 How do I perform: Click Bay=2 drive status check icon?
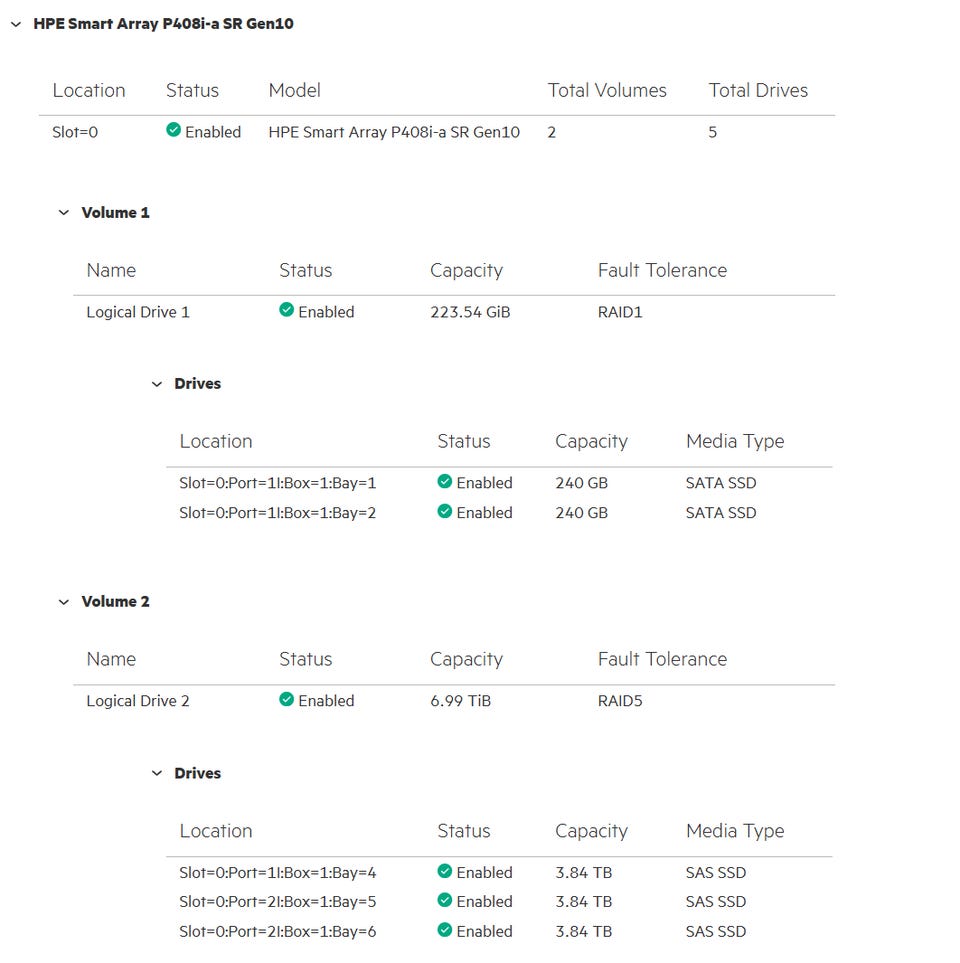(x=445, y=511)
